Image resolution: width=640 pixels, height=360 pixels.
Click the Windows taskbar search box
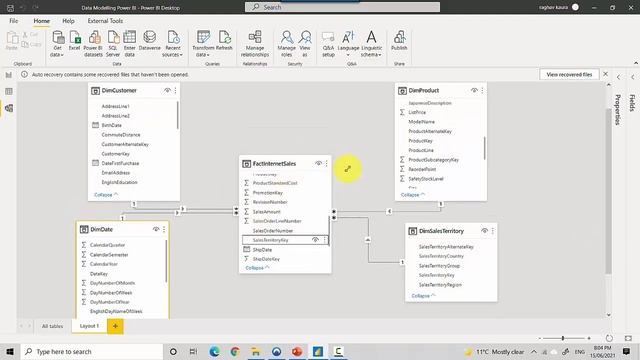point(91,351)
